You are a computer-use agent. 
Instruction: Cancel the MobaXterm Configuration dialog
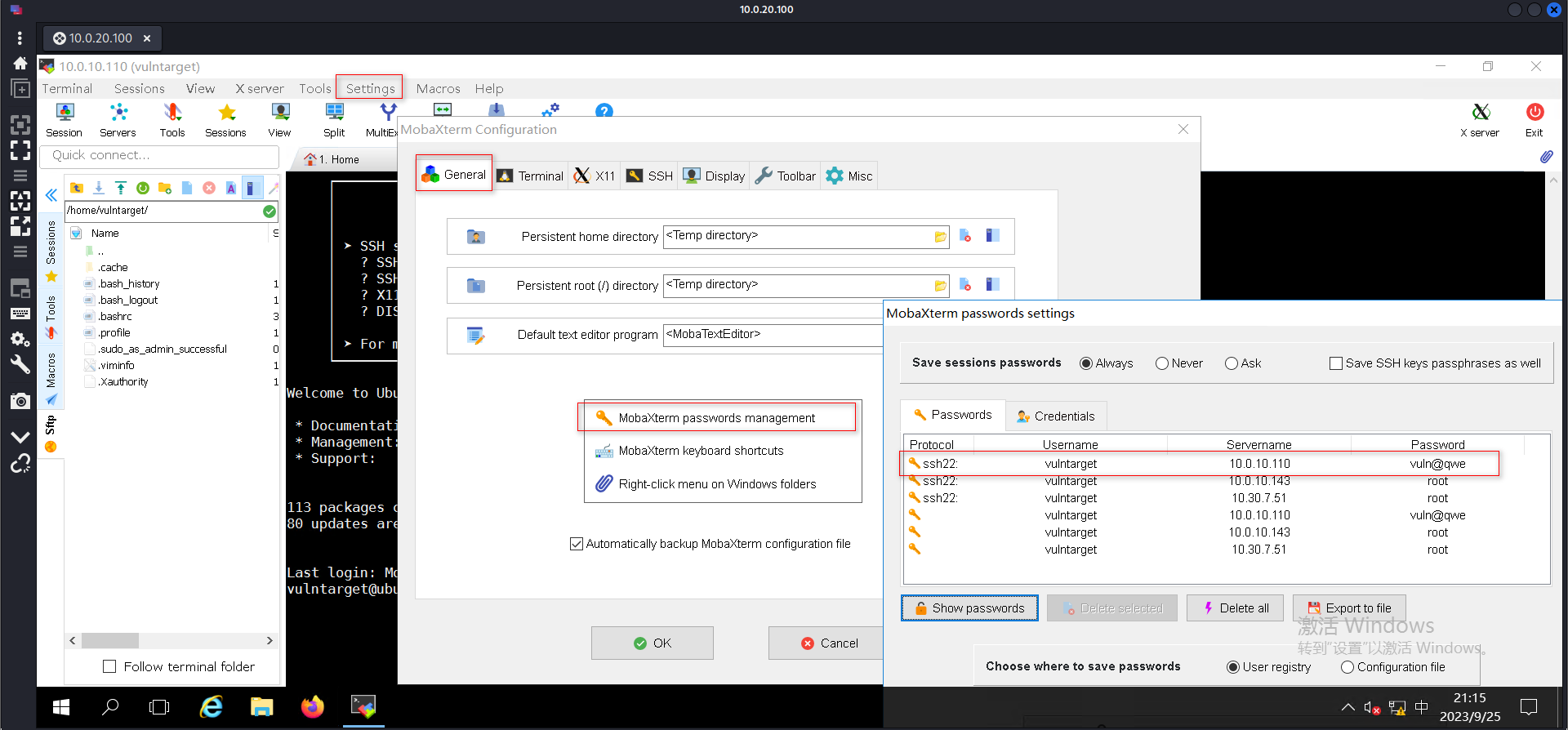(x=826, y=643)
